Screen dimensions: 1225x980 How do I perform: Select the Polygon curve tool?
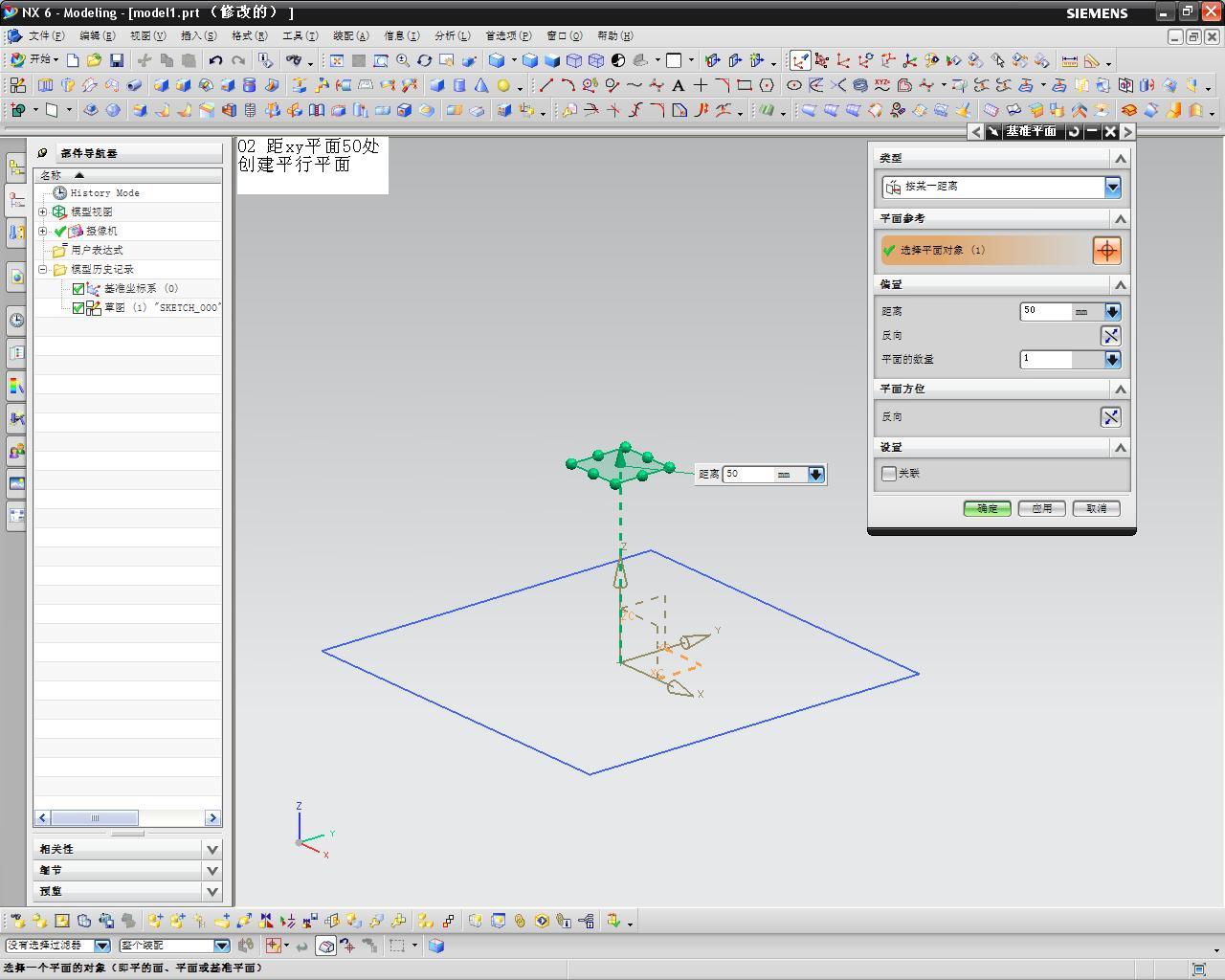[x=767, y=85]
